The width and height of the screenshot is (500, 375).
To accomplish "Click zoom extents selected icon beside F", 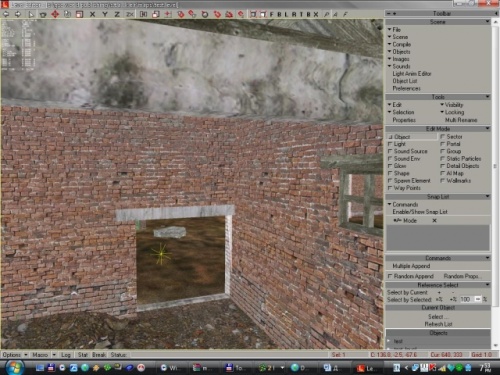I will [x=263, y=14].
